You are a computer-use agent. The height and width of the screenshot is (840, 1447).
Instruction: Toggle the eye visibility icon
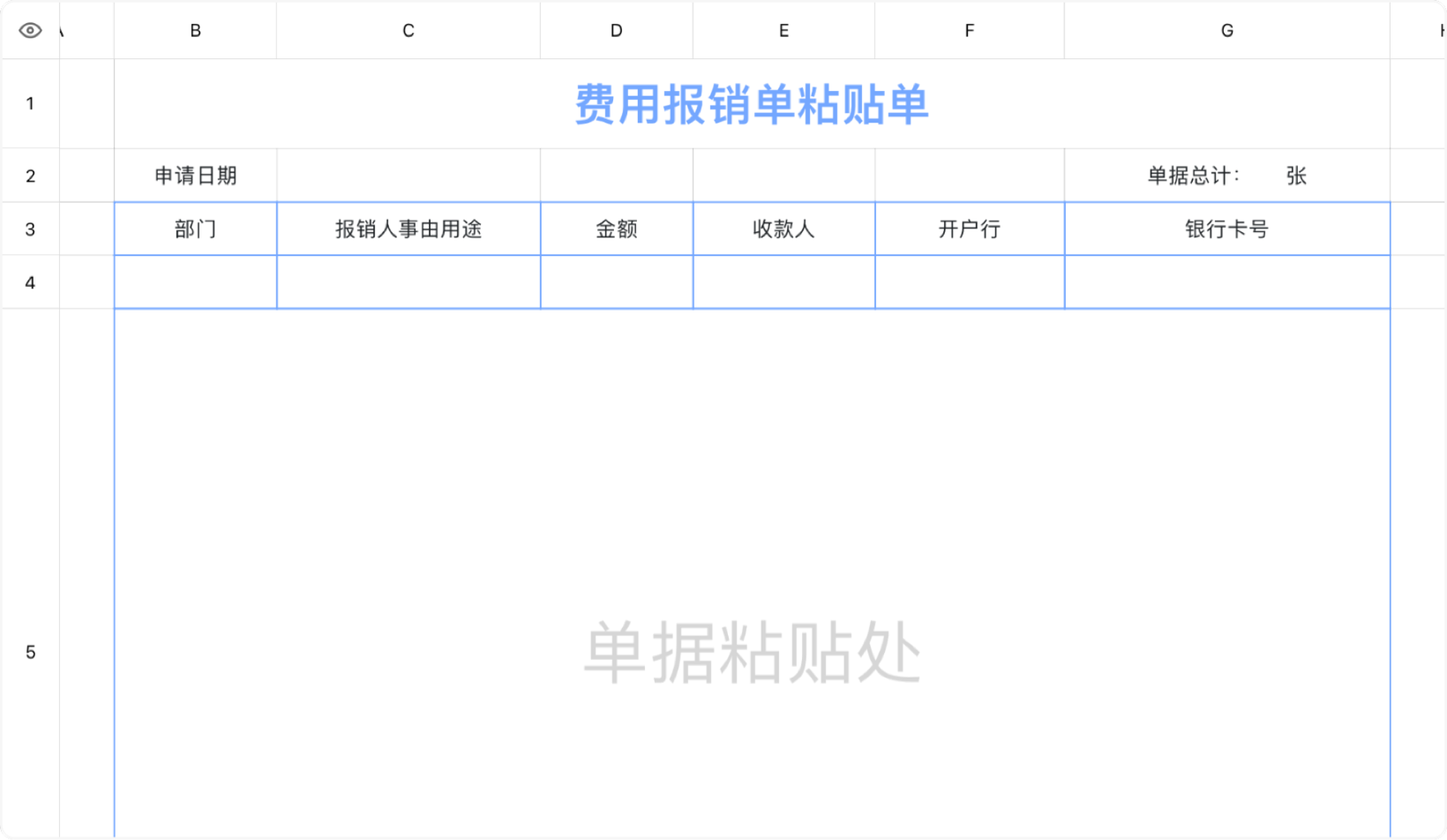point(30,31)
